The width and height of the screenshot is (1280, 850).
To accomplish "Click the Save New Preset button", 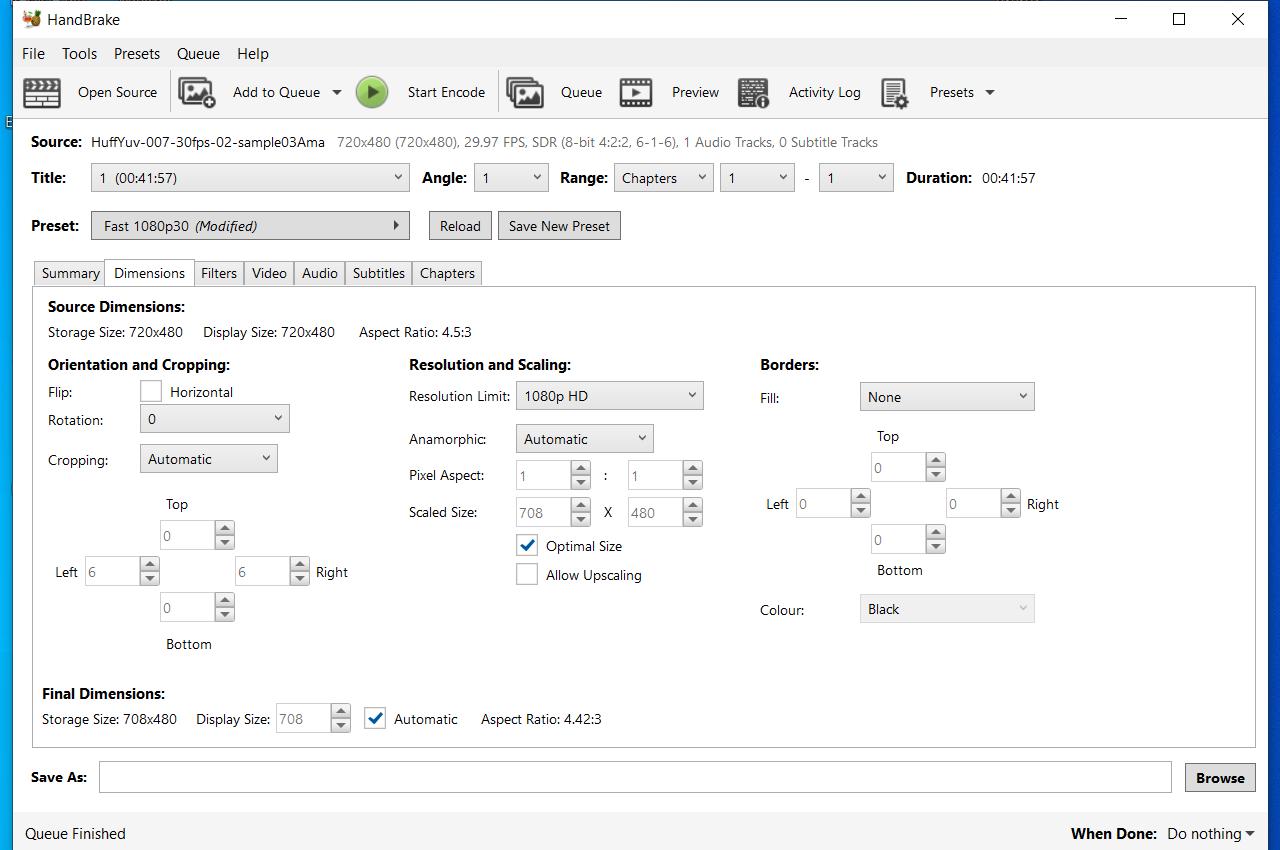I will (559, 226).
